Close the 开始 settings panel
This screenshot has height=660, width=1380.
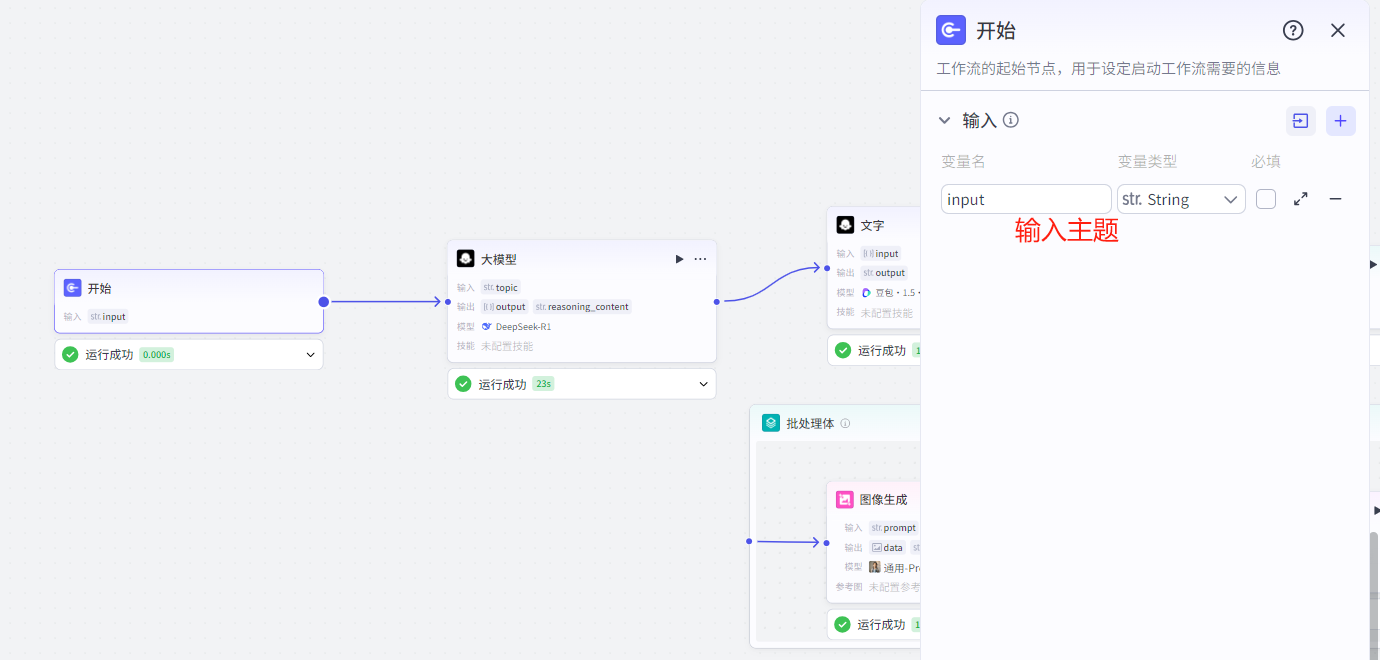pos(1338,30)
